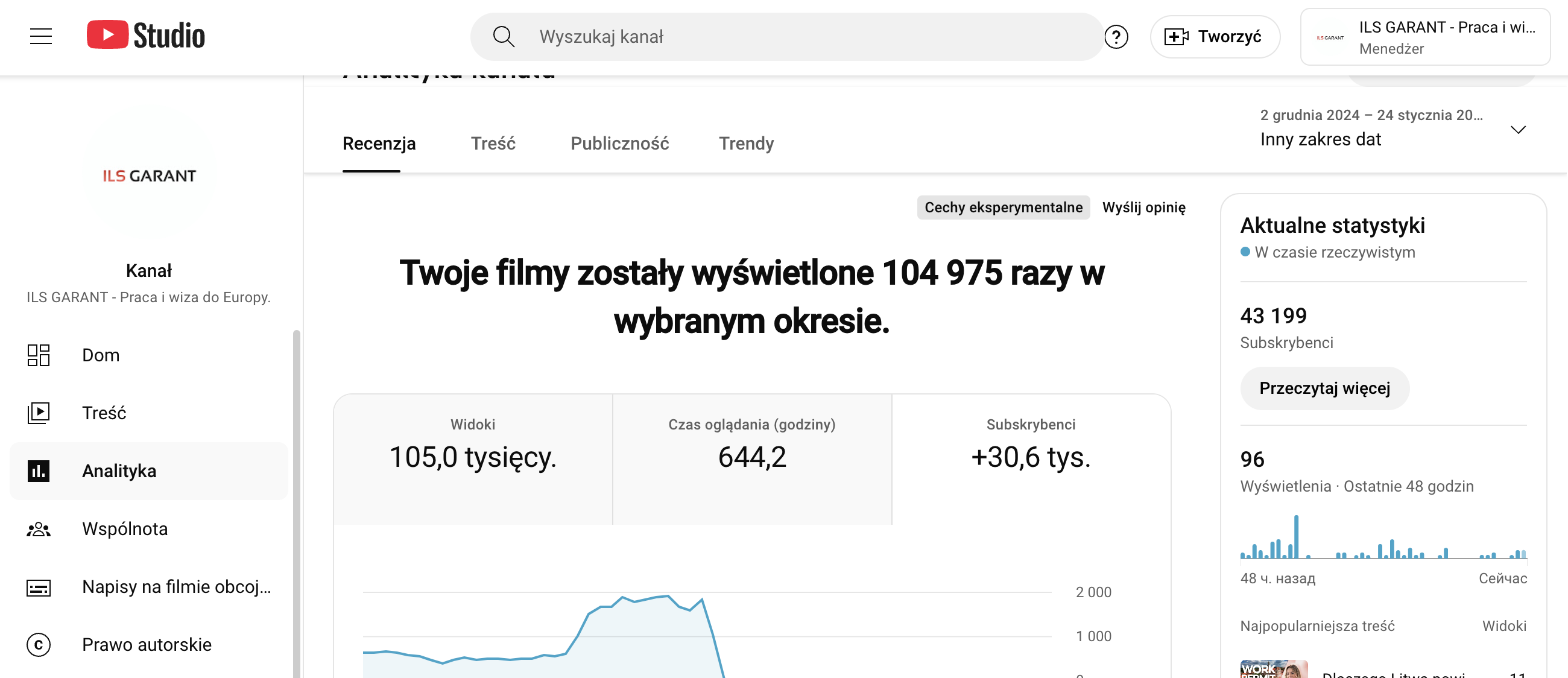This screenshot has width=1568, height=678.
Task: Click the 96 views realtime value
Action: [1252, 459]
